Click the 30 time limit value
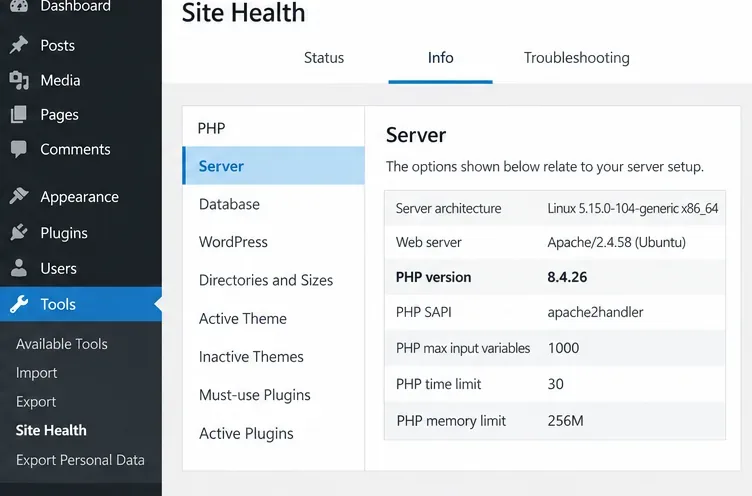Image resolution: width=752 pixels, height=496 pixels. [555, 384]
